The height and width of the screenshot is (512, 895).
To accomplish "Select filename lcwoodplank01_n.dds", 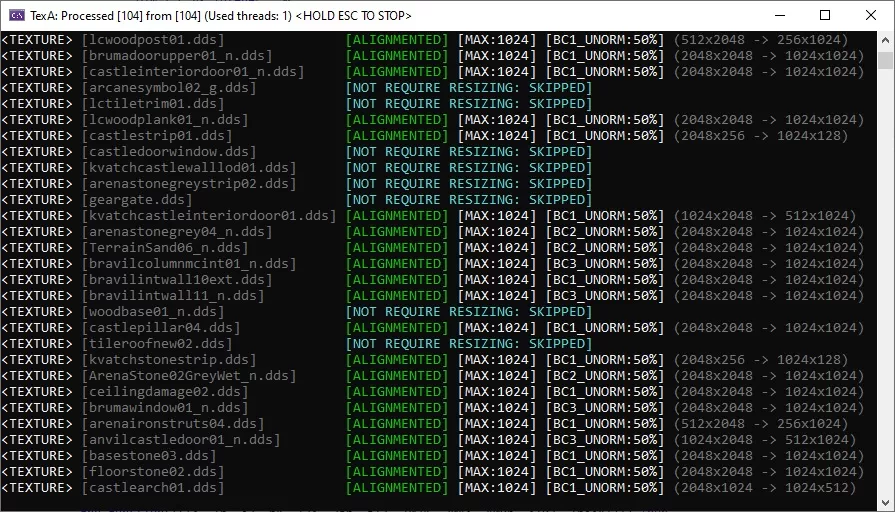I will click(165, 120).
